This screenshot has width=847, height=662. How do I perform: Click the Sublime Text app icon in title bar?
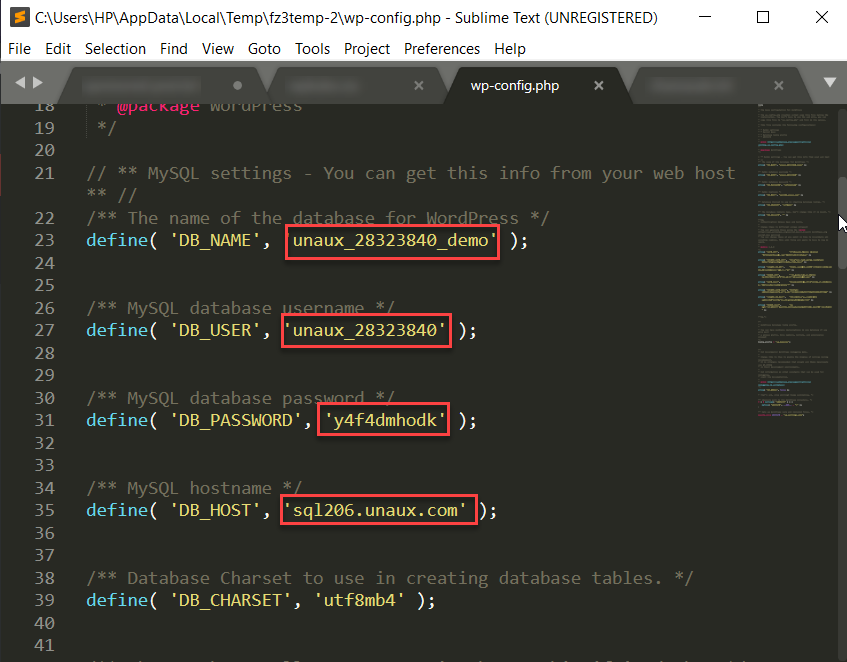(19, 17)
